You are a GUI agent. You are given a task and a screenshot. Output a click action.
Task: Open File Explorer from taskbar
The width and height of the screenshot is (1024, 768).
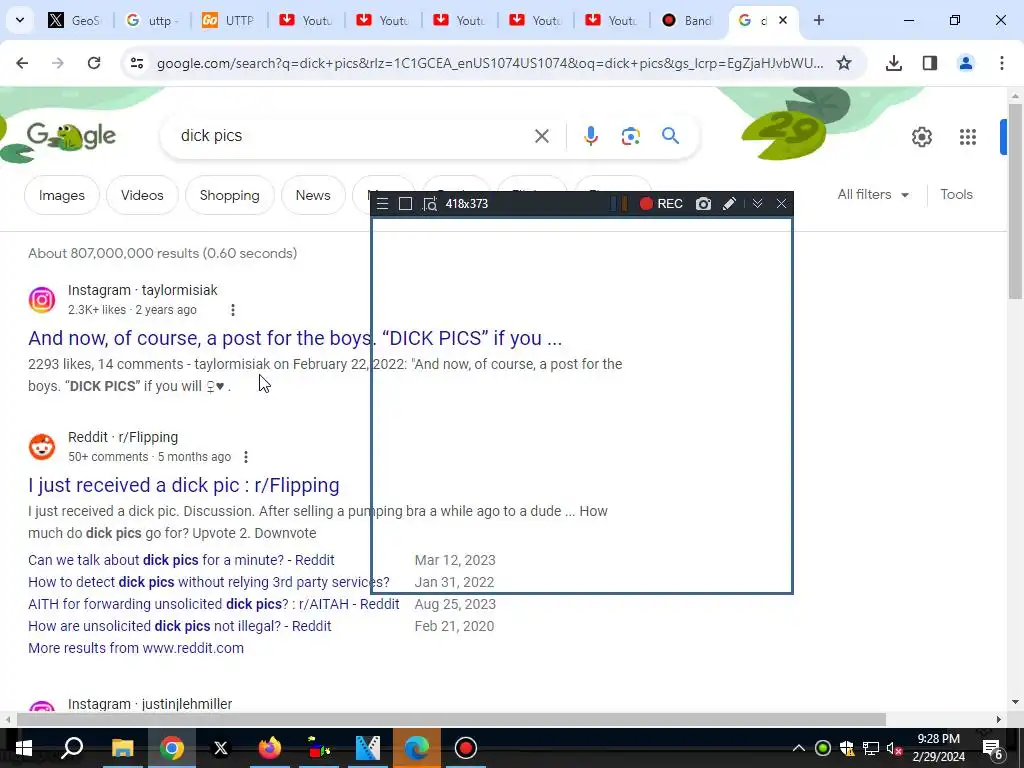[122, 748]
